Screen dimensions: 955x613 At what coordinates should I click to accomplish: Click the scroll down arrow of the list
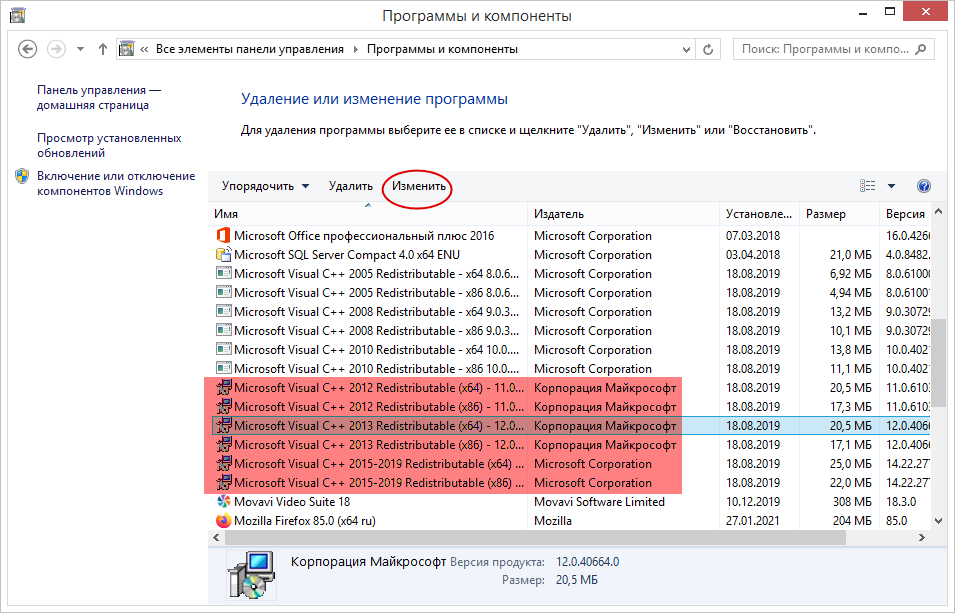939,521
